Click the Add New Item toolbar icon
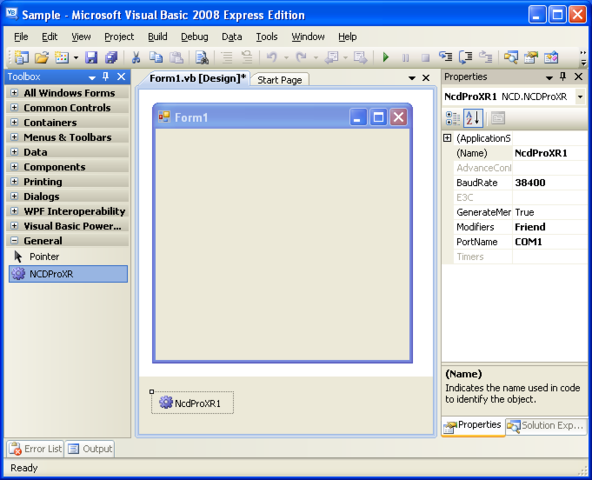Screen dimensions: 592x480 62,57
